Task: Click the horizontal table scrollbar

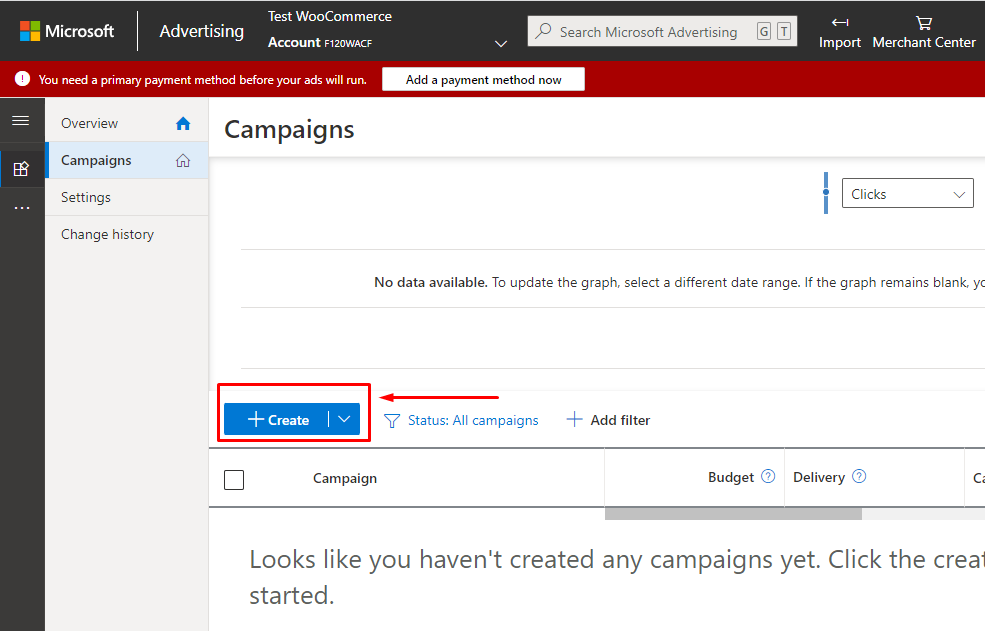Action: tap(733, 514)
